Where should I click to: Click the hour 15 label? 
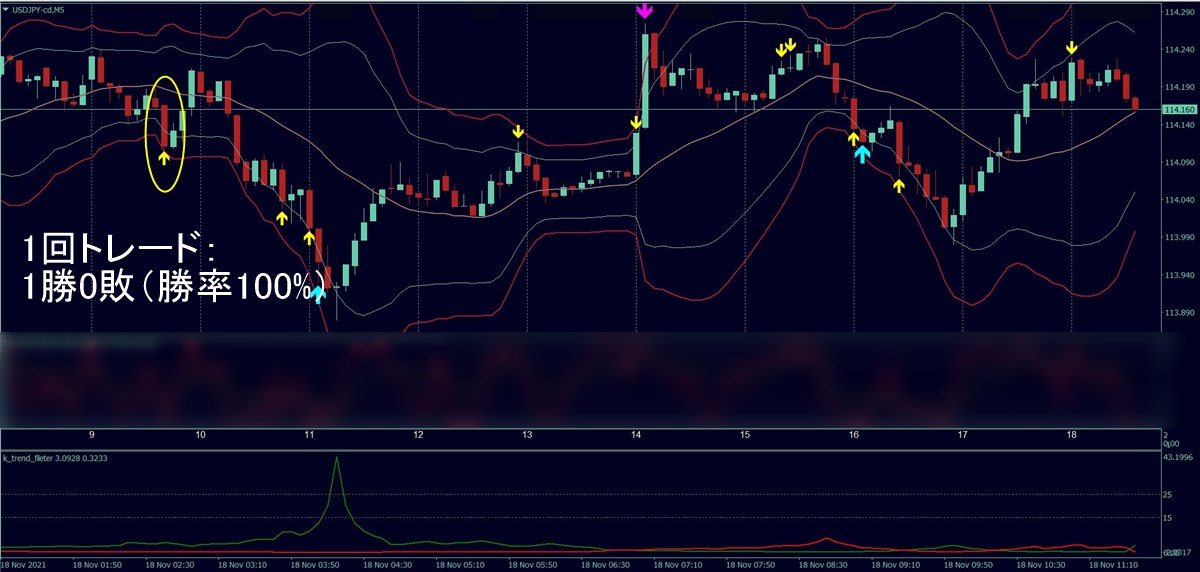(744, 435)
